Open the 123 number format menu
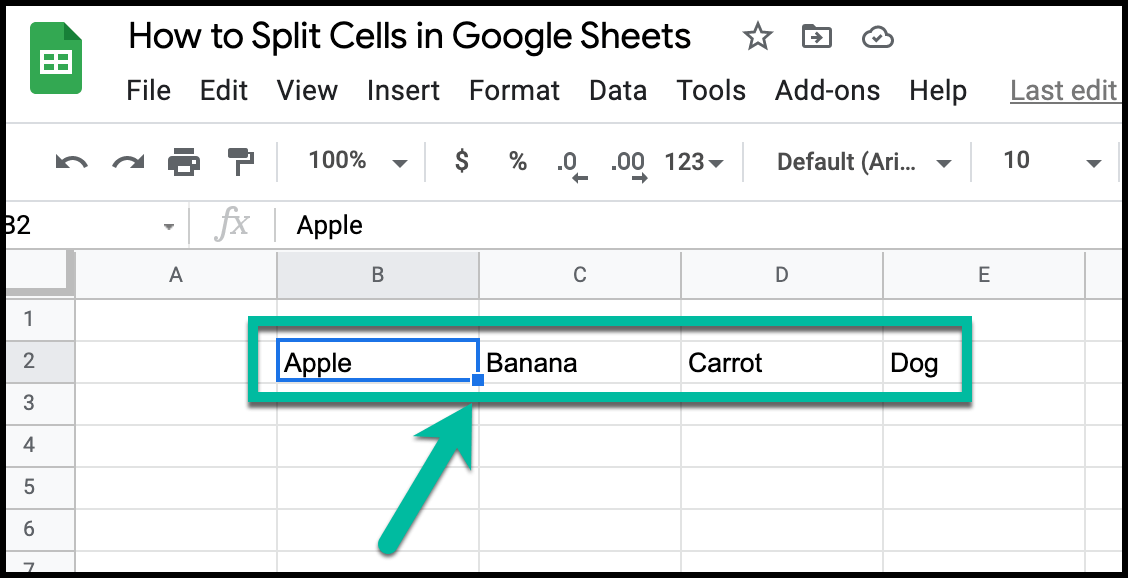Screen dimensions: 1128x578 pos(693,161)
